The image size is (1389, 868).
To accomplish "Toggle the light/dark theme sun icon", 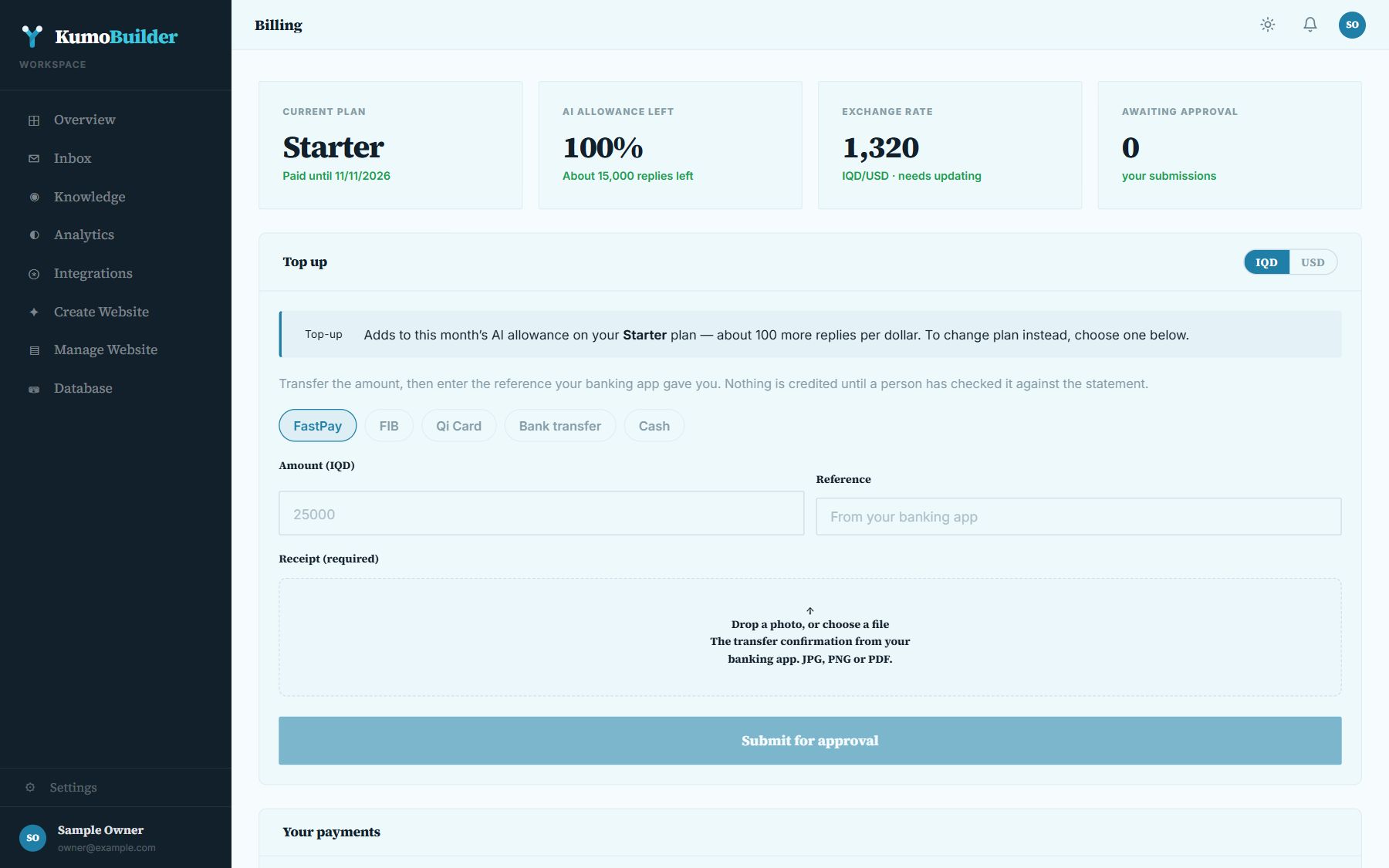I will click(x=1268, y=25).
